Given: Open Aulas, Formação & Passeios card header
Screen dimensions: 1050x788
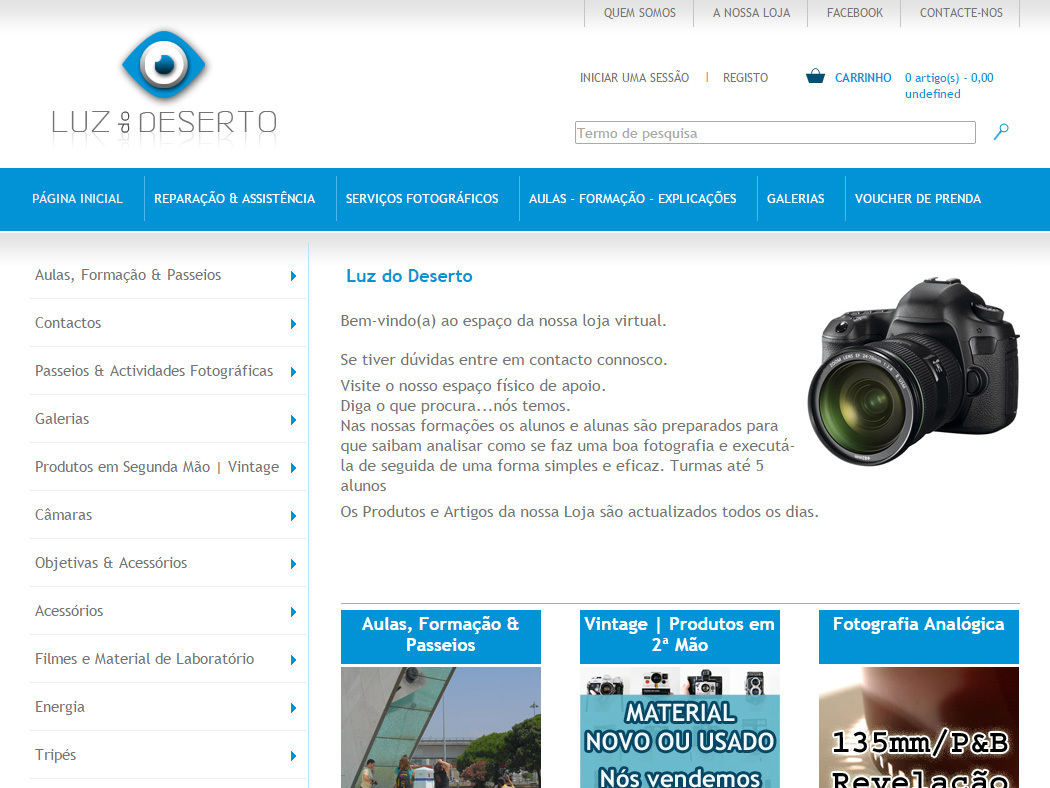Looking at the screenshot, I should [441, 636].
